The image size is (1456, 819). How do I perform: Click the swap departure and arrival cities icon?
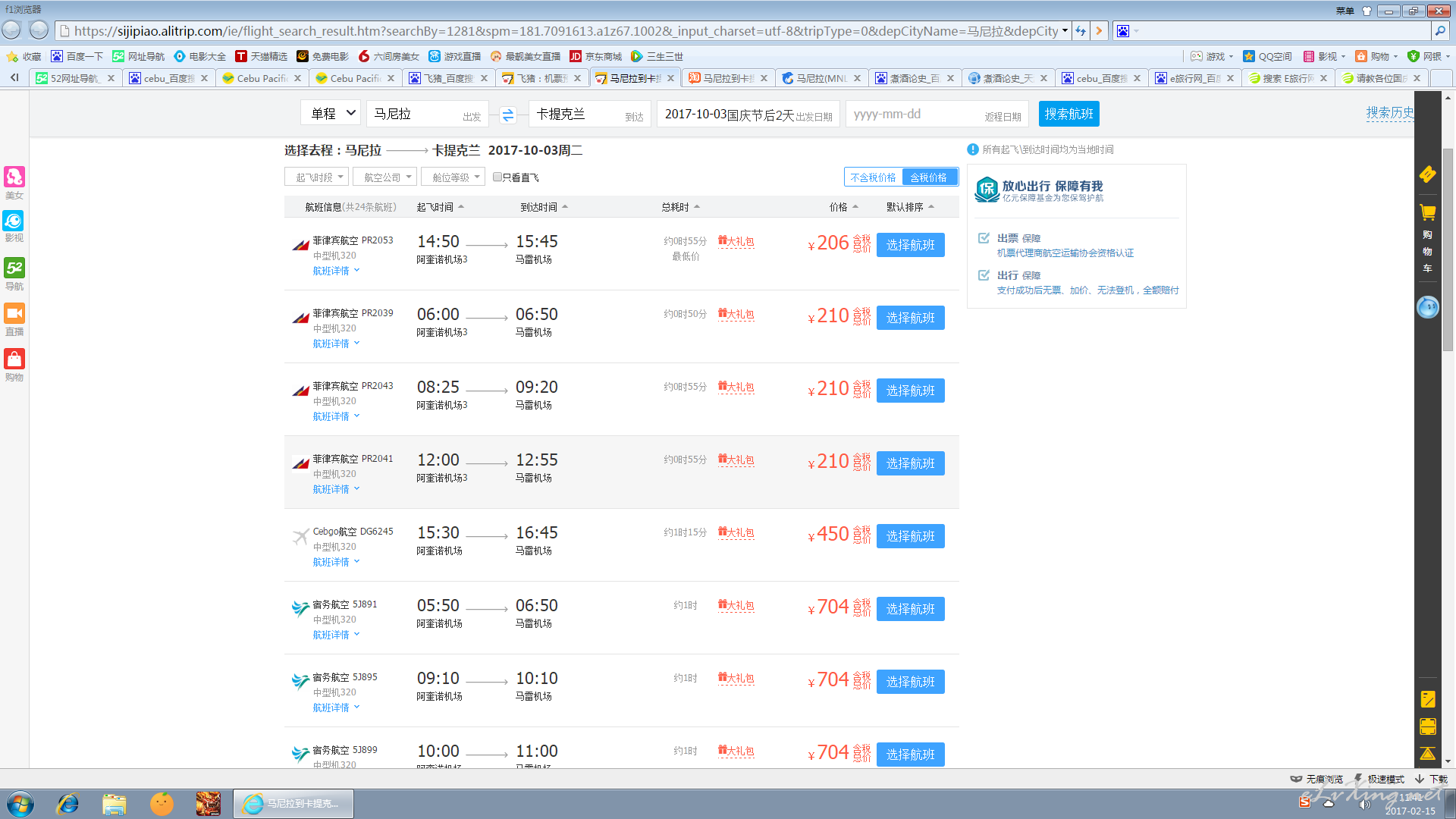click(x=507, y=115)
